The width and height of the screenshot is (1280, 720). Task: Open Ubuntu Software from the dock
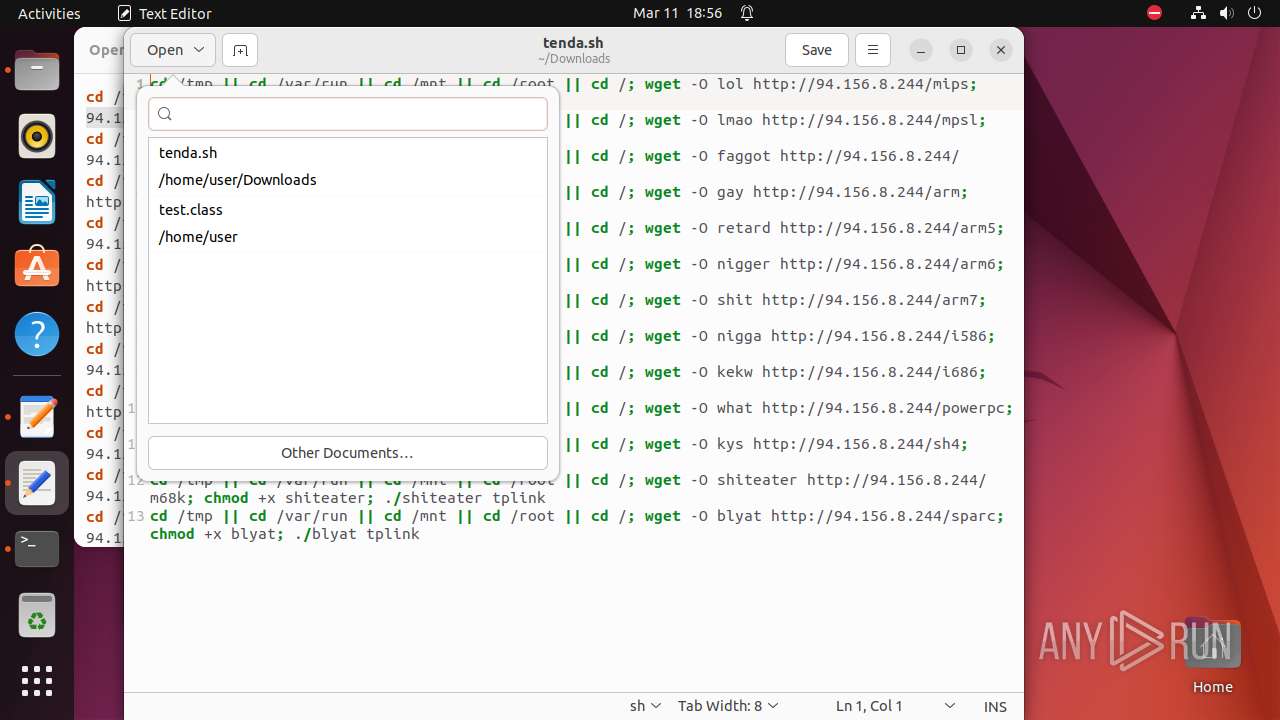(37, 268)
